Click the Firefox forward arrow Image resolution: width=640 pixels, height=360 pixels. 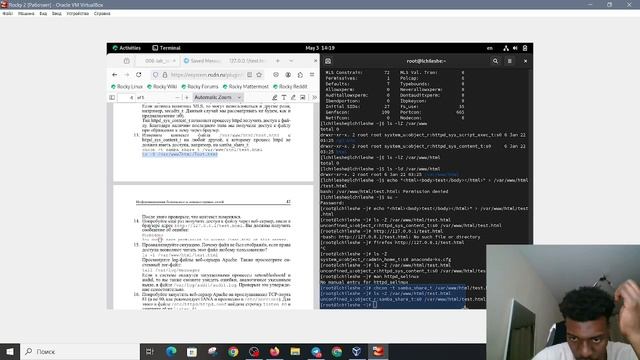point(127,75)
